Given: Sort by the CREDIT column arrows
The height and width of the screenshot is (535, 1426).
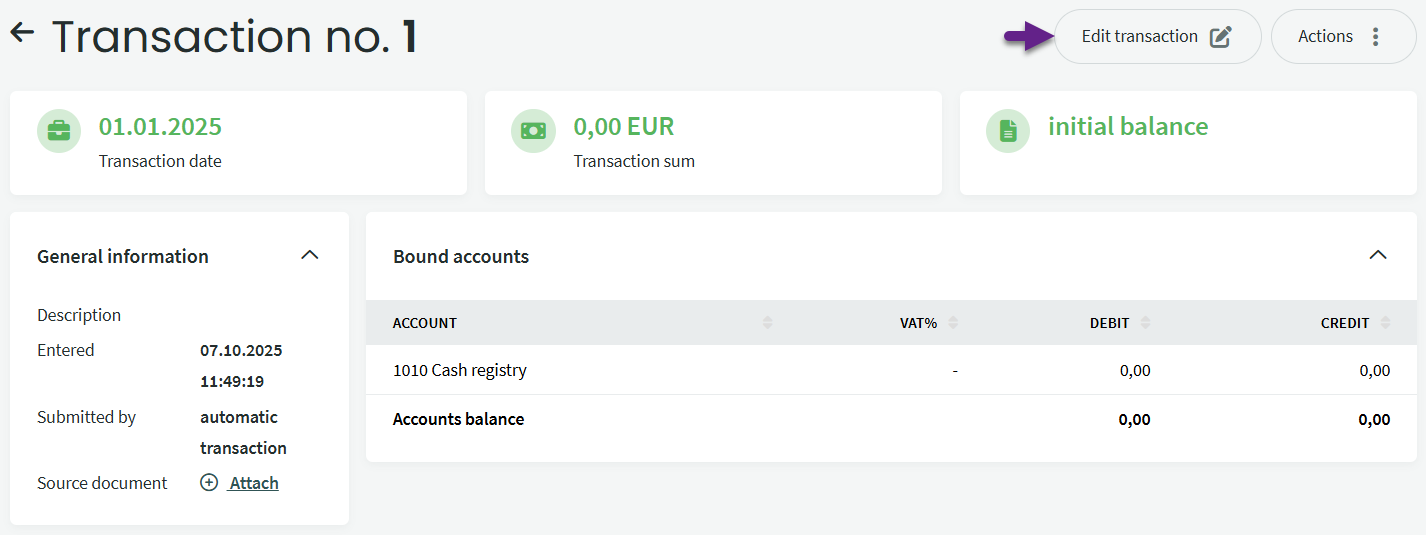Looking at the screenshot, I should [1385, 323].
